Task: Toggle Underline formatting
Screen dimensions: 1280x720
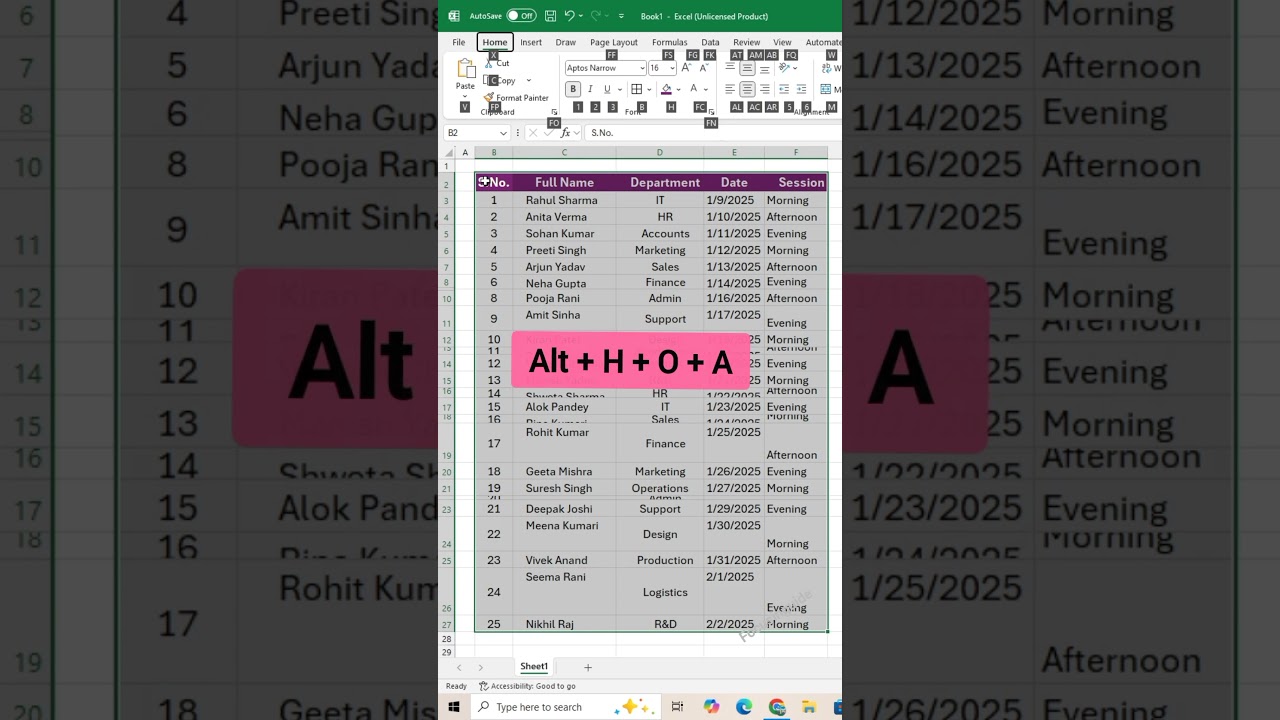Action: pos(607,89)
